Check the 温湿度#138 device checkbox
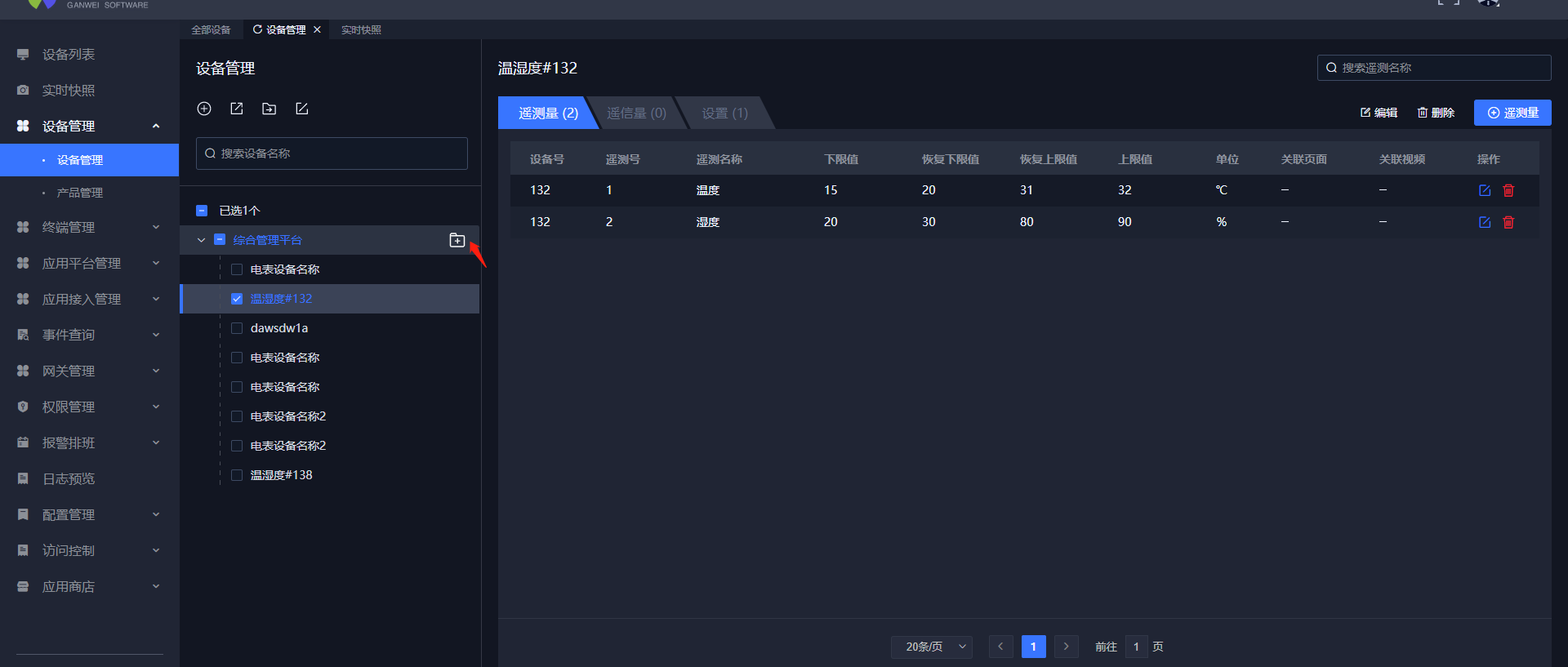The width and height of the screenshot is (1568, 667). coord(237,475)
